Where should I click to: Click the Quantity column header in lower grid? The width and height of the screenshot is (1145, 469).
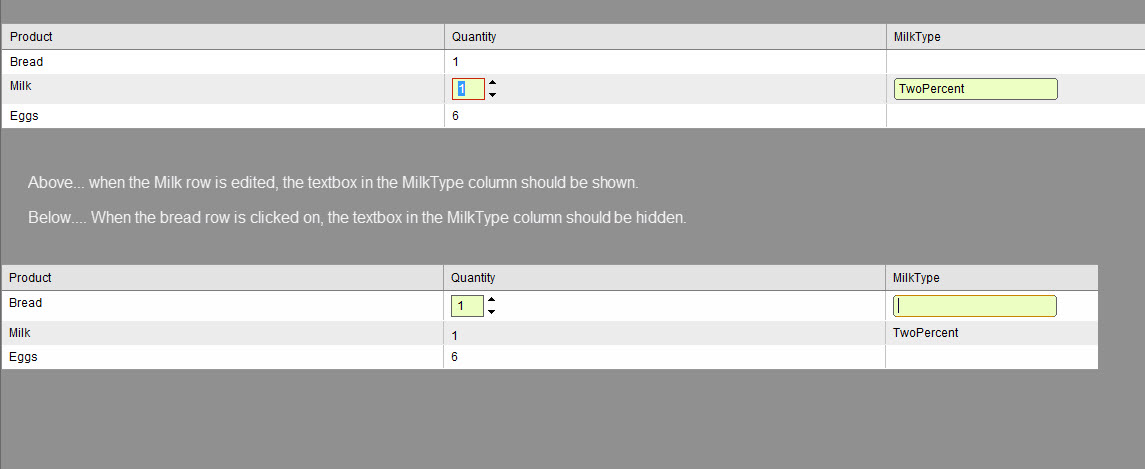[x=473, y=278]
